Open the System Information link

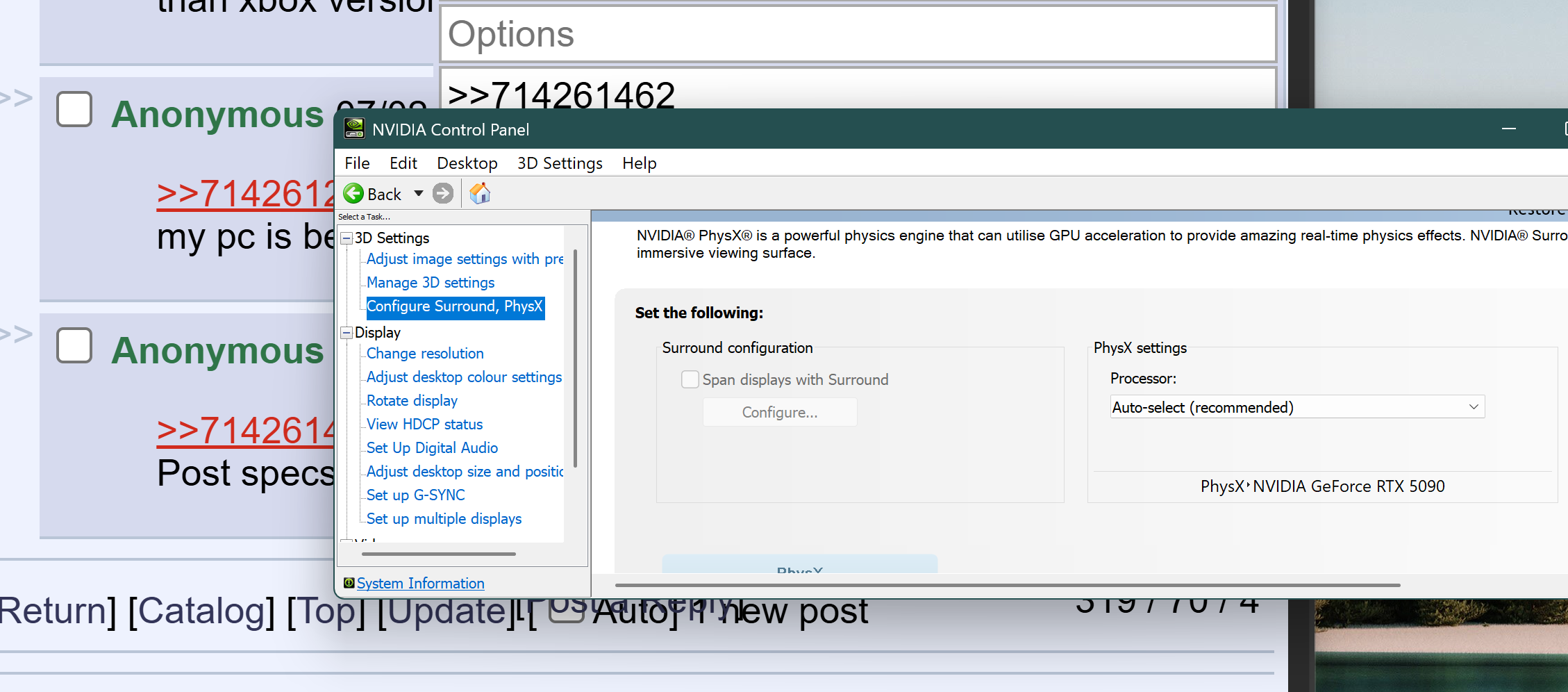pyautogui.click(x=421, y=584)
